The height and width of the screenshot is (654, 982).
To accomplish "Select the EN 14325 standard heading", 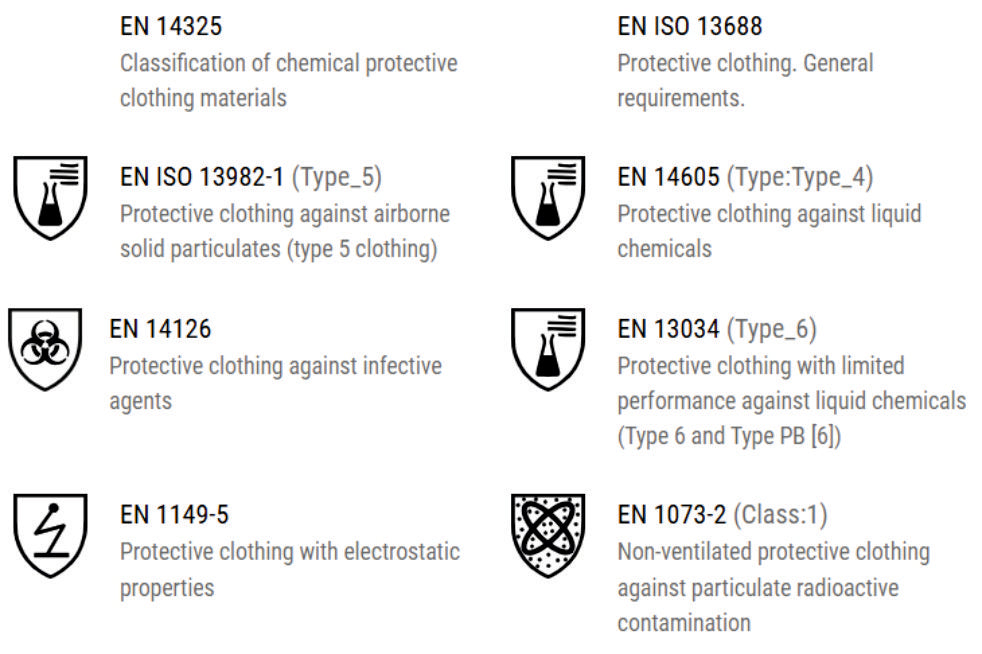I will tap(171, 26).
